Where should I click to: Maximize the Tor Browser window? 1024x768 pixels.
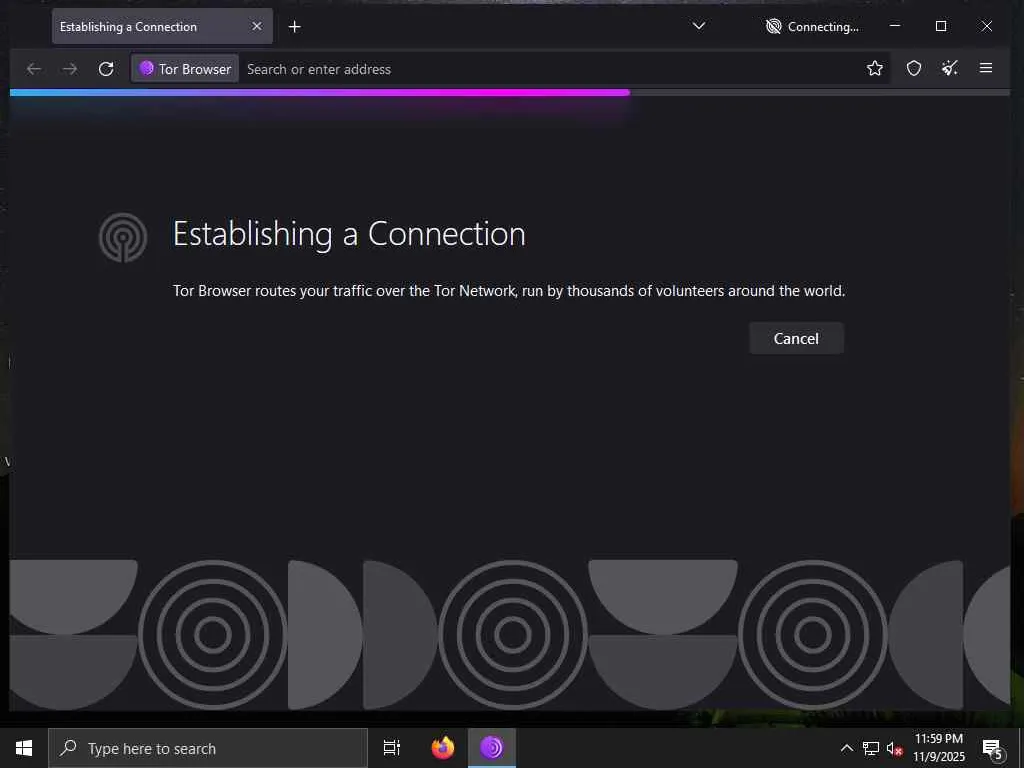click(x=940, y=26)
